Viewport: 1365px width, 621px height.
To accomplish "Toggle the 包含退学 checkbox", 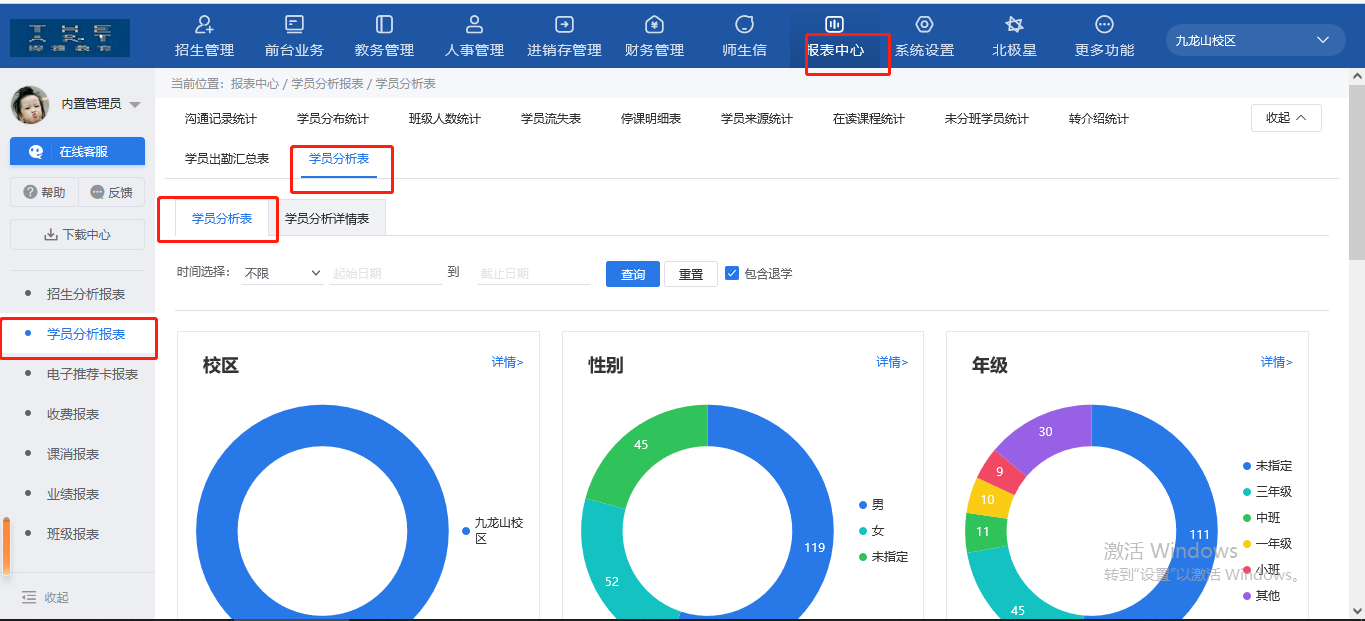I will click(x=732, y=273).
